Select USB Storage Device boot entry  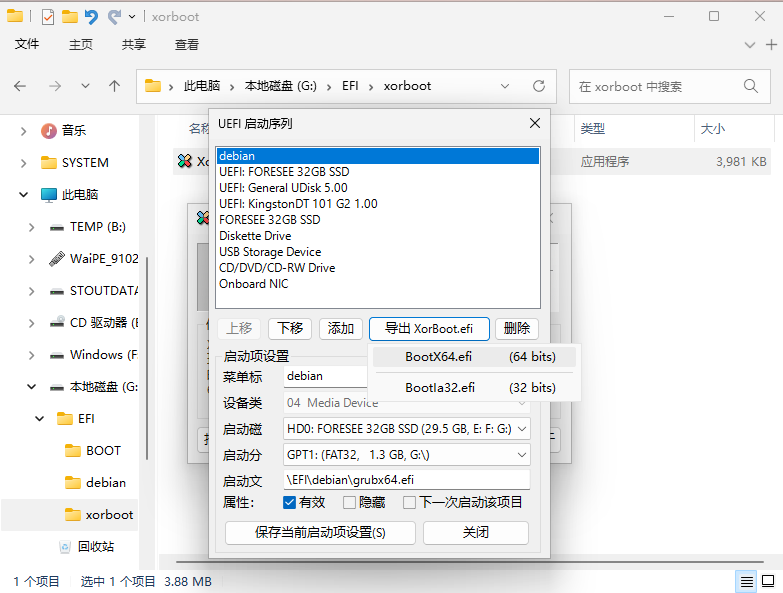tap(378, 252)
